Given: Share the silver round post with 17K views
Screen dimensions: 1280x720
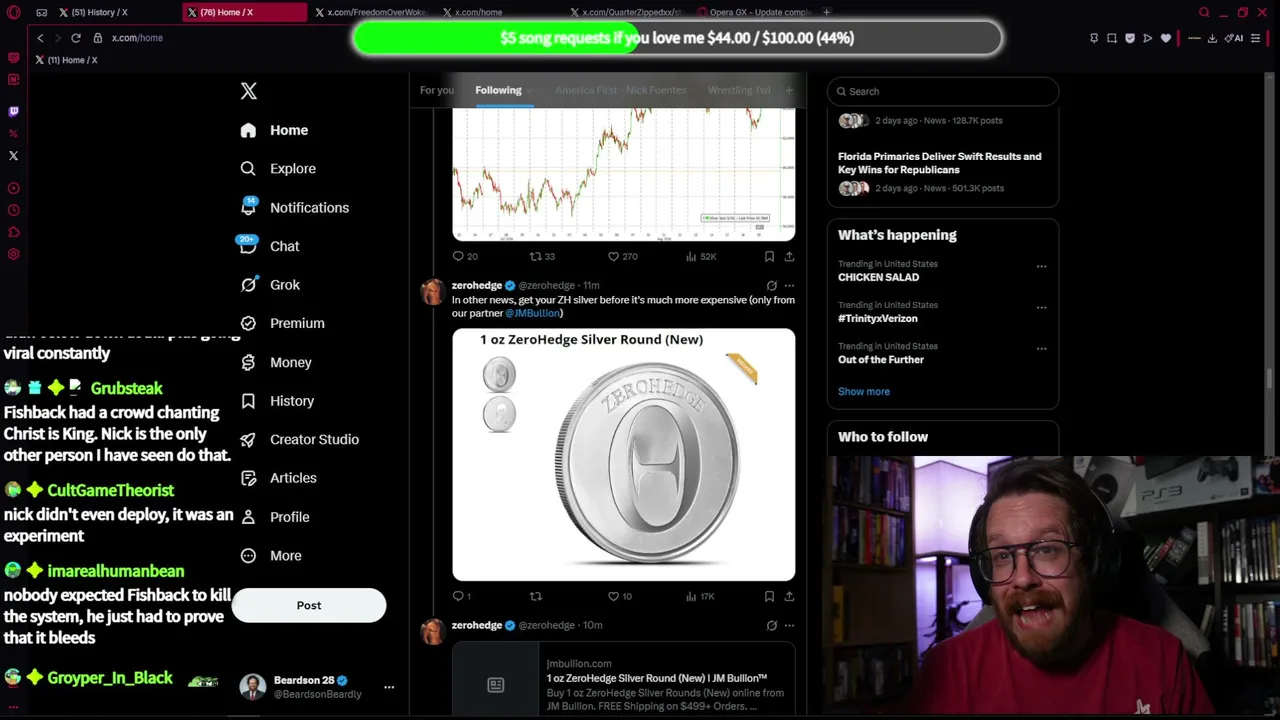Looking at the screenshot, I should (x=789, y=596).
